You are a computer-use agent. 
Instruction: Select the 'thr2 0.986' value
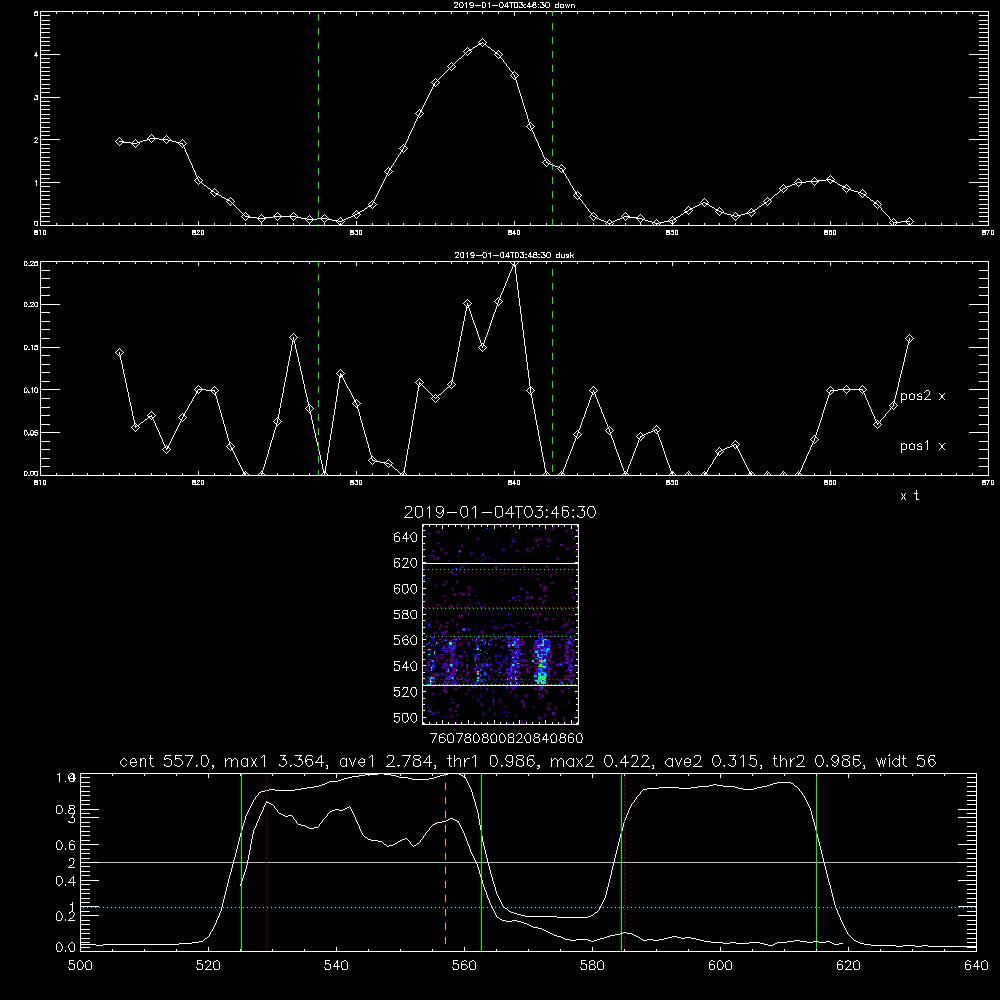click(818, 761)
